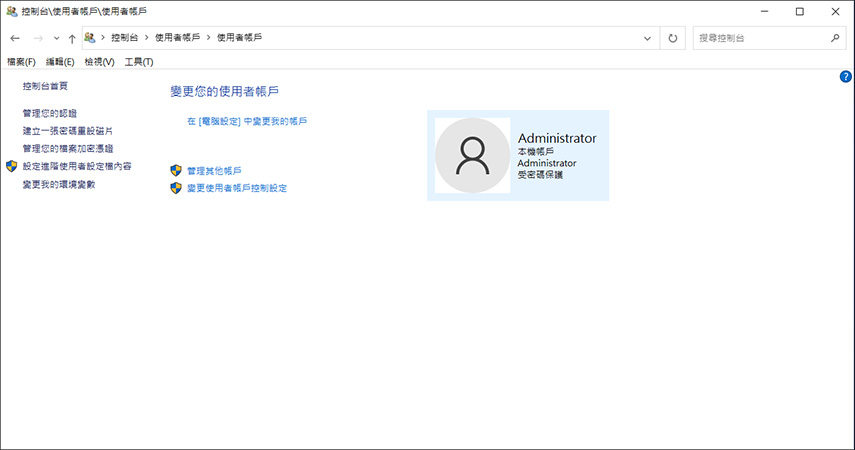Screen dimensions: 855x450
Task: Focus the 搜尋控制台 search field
Action: 760,38
